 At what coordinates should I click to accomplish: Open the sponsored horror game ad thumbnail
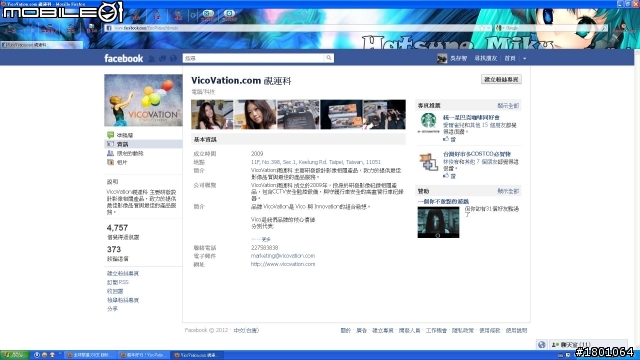(438, 222)
